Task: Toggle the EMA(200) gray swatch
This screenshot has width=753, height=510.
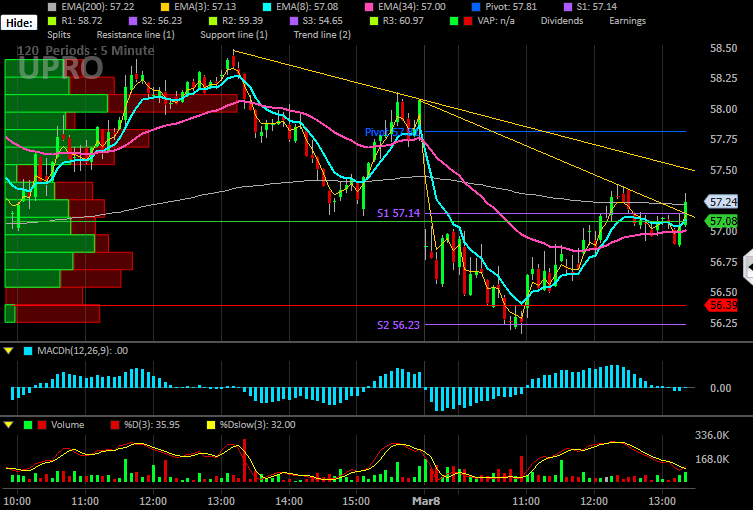Action: 52,7
